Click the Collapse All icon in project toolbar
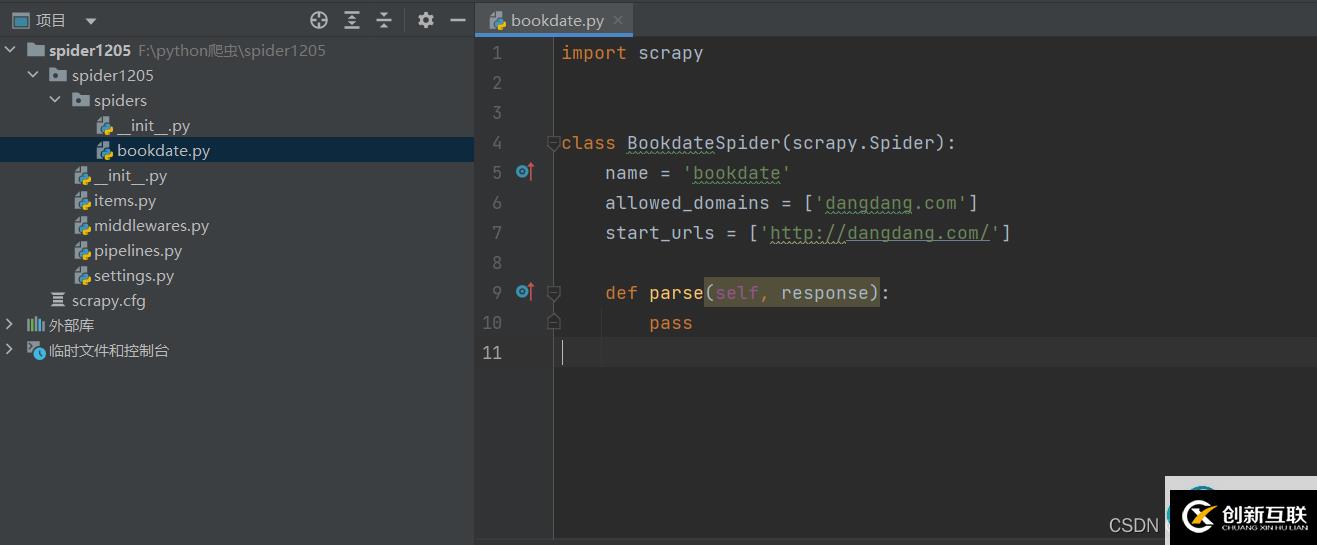1317x545 pixels. point(384,20)
